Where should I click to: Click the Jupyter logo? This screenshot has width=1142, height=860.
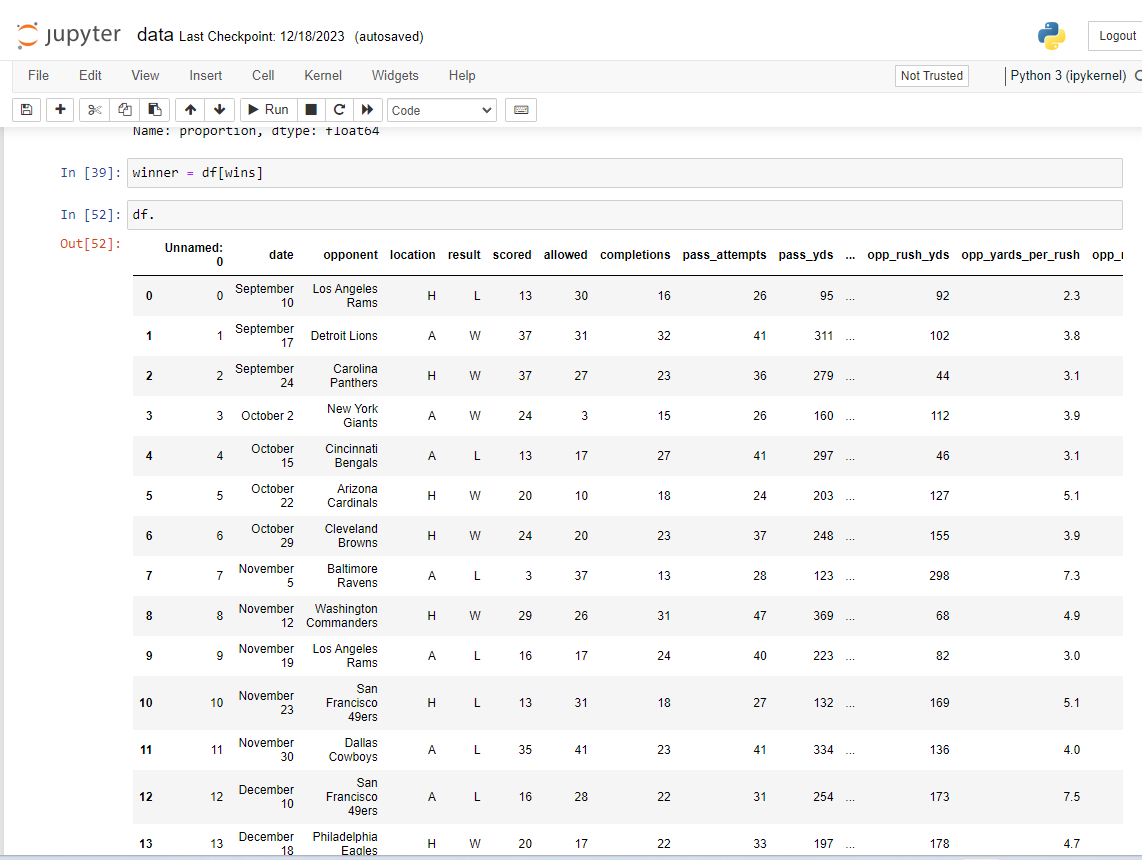pyautogui.click(x=68, y=35)
